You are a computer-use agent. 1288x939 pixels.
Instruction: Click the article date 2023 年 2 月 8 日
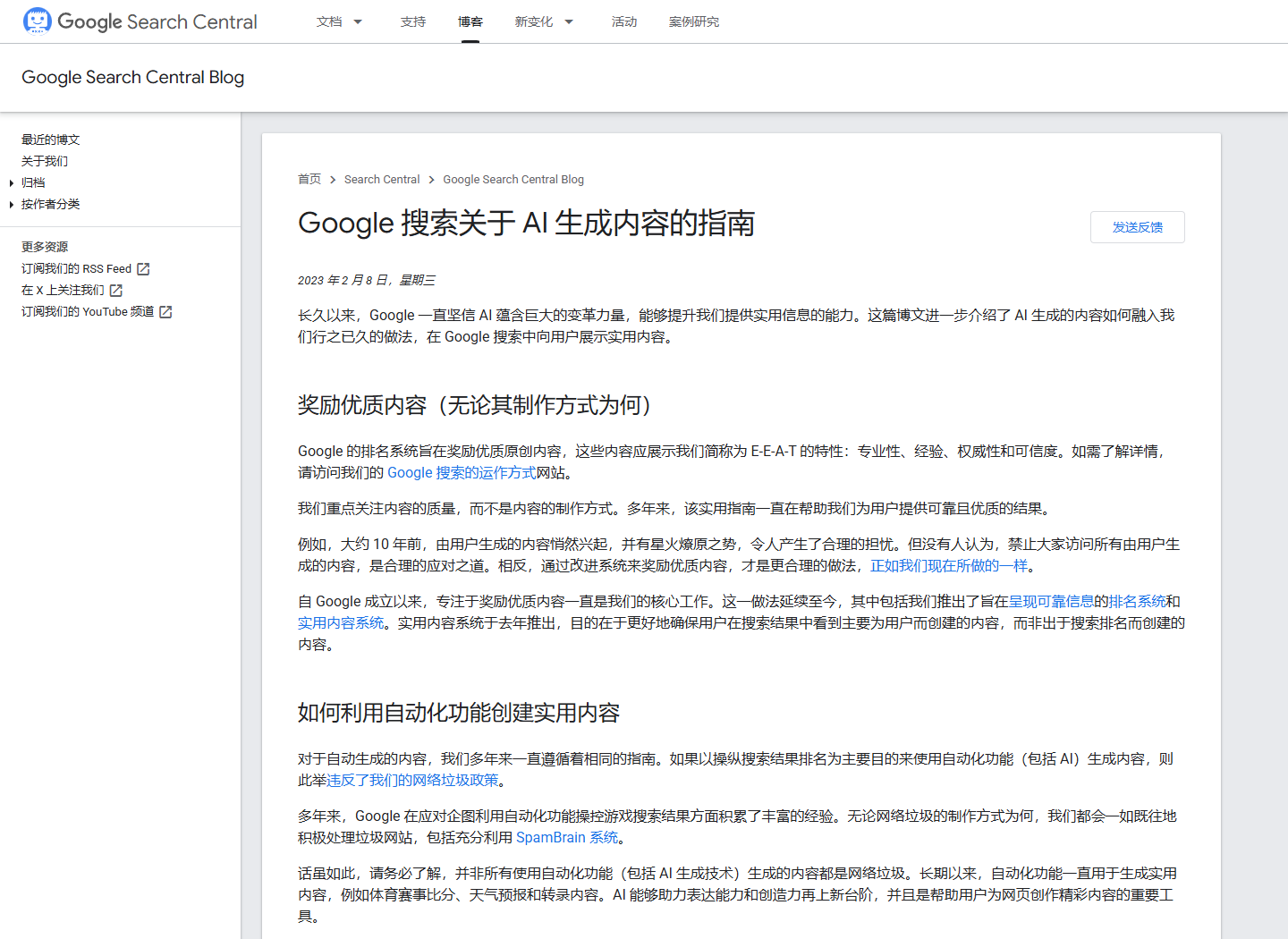coord(367,281)
